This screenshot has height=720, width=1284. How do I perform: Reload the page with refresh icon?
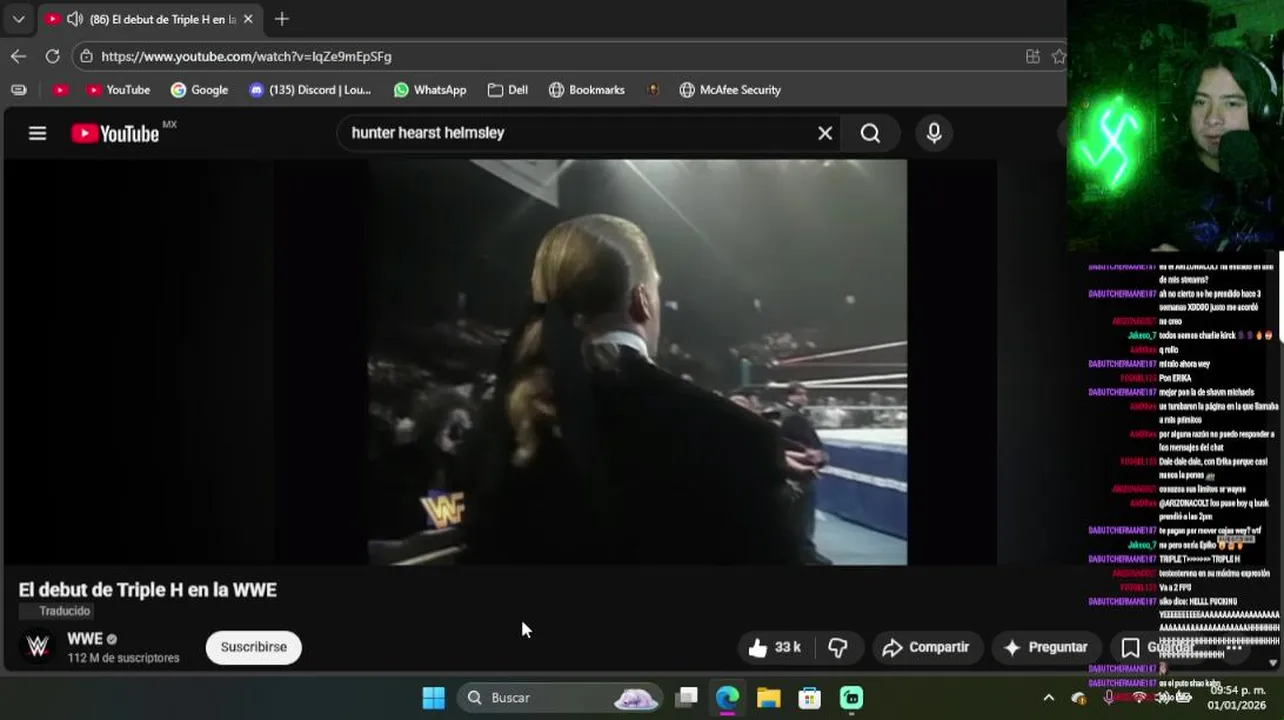(52, 56)
